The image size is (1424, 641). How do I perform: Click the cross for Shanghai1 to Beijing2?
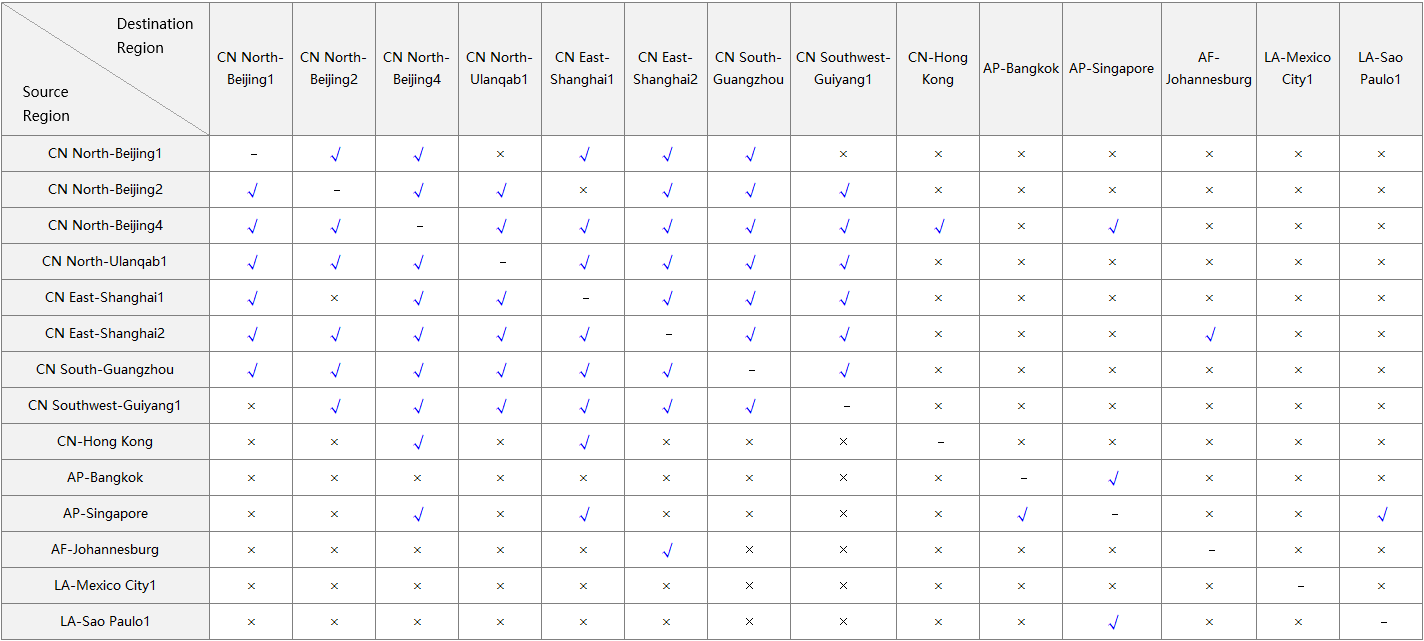pos(335,298)
